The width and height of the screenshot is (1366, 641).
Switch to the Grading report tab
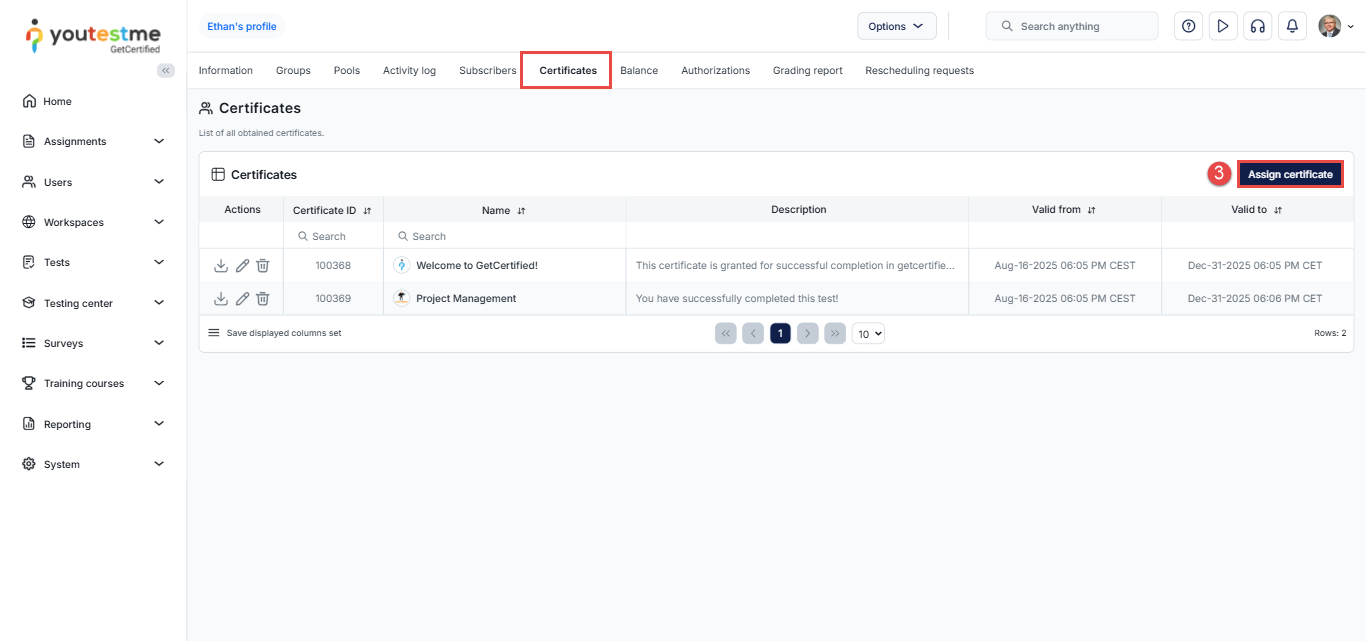pyautogui.click(x=807, y=71)
